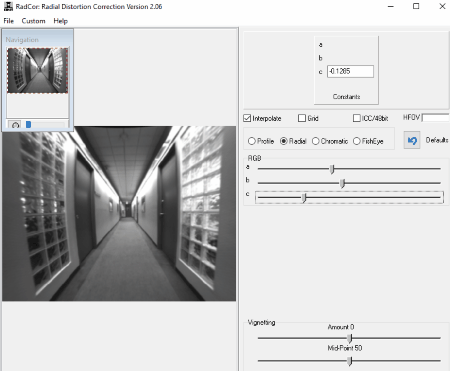Click the Mid-Point 50 label
The image size is (450, 371).
point(345,348)
